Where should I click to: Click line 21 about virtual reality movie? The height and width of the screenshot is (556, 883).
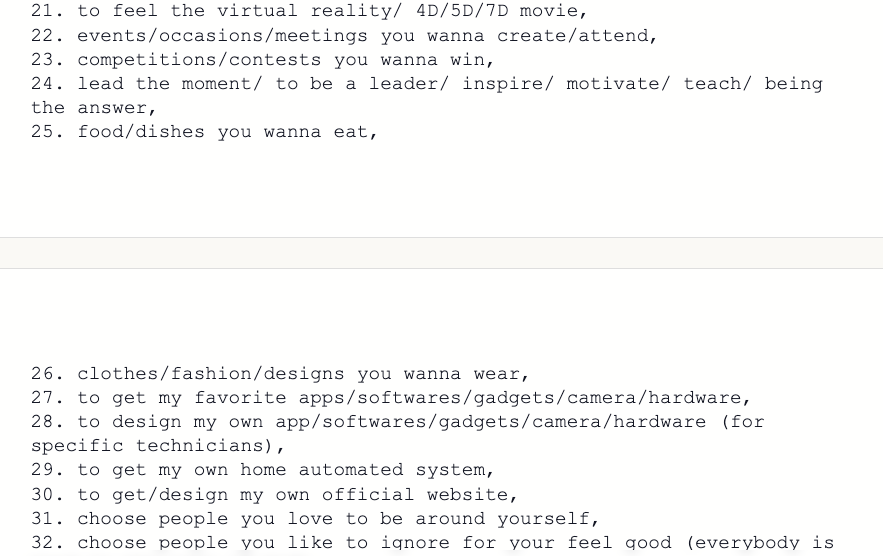pos(309,11)
